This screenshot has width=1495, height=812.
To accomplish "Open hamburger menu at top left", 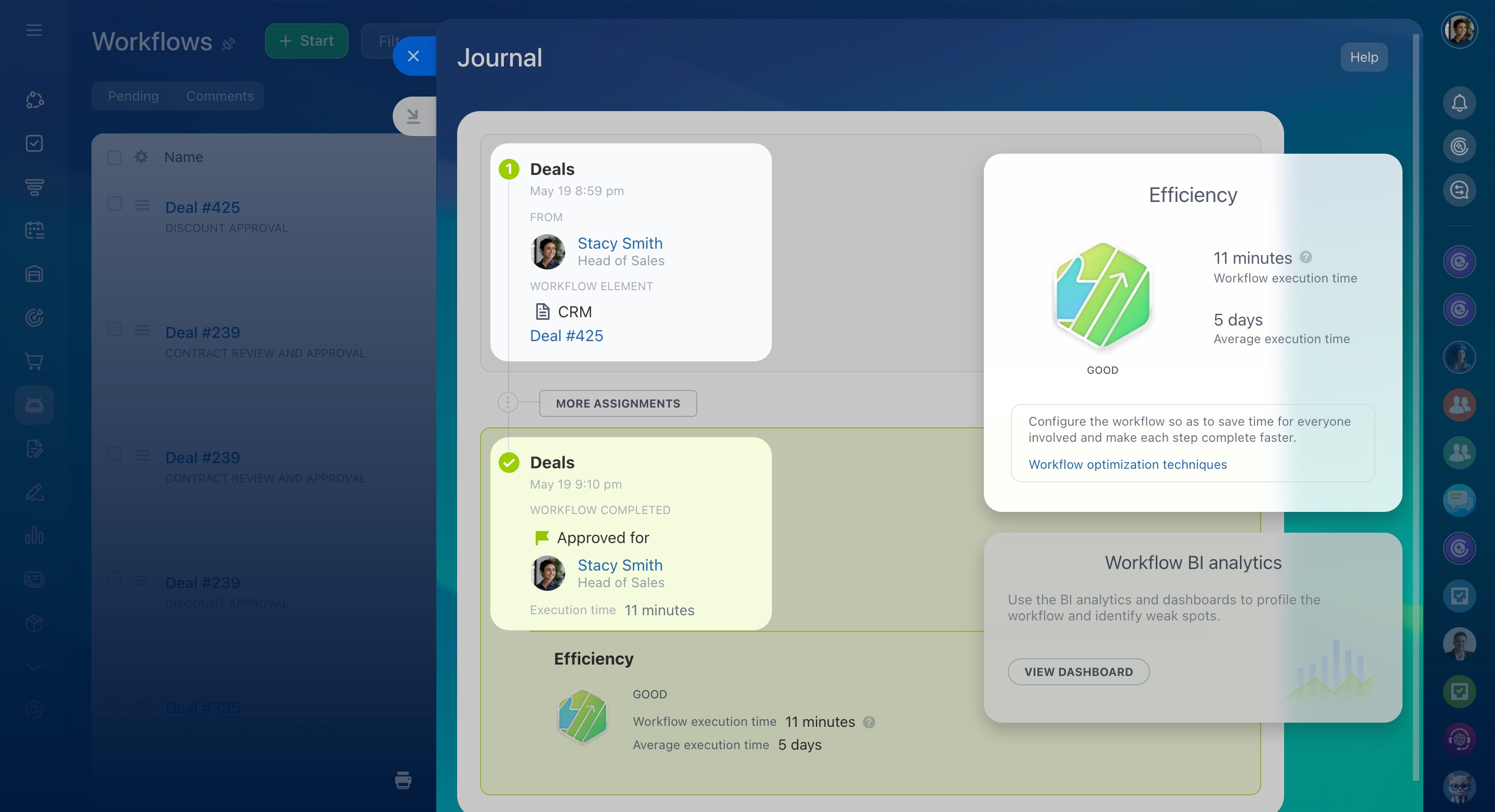I will tap(34, 30).
